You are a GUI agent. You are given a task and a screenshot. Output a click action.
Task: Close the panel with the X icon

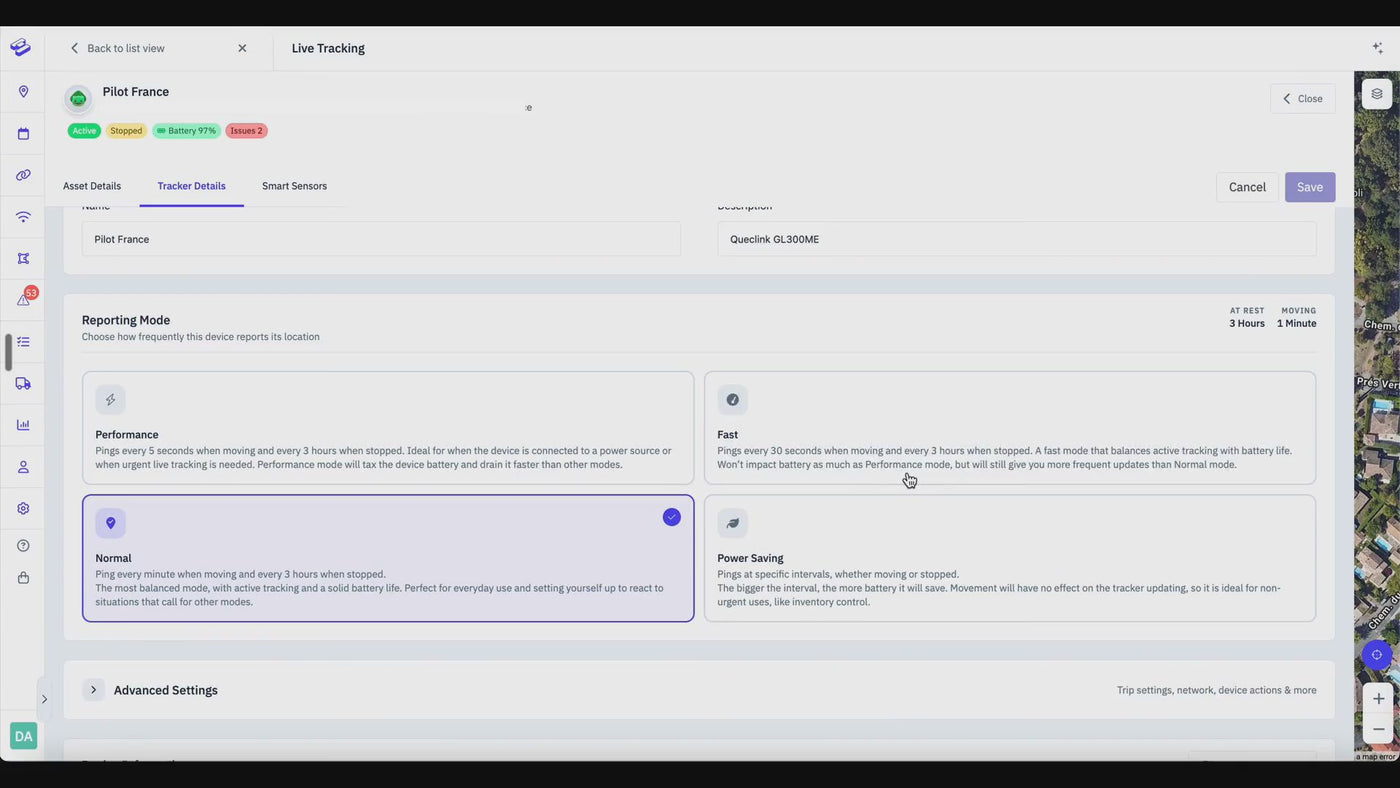tap(242, 48)
